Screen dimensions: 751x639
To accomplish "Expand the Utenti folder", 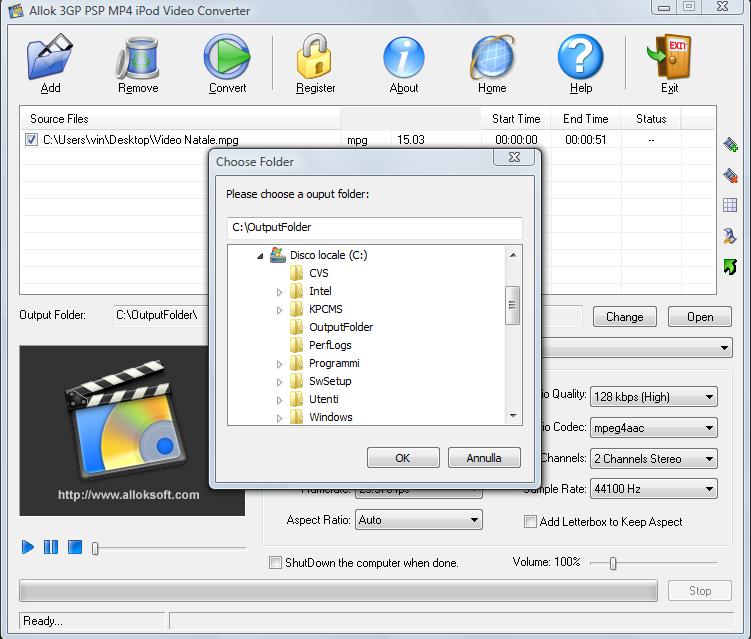I will [279, 400].
